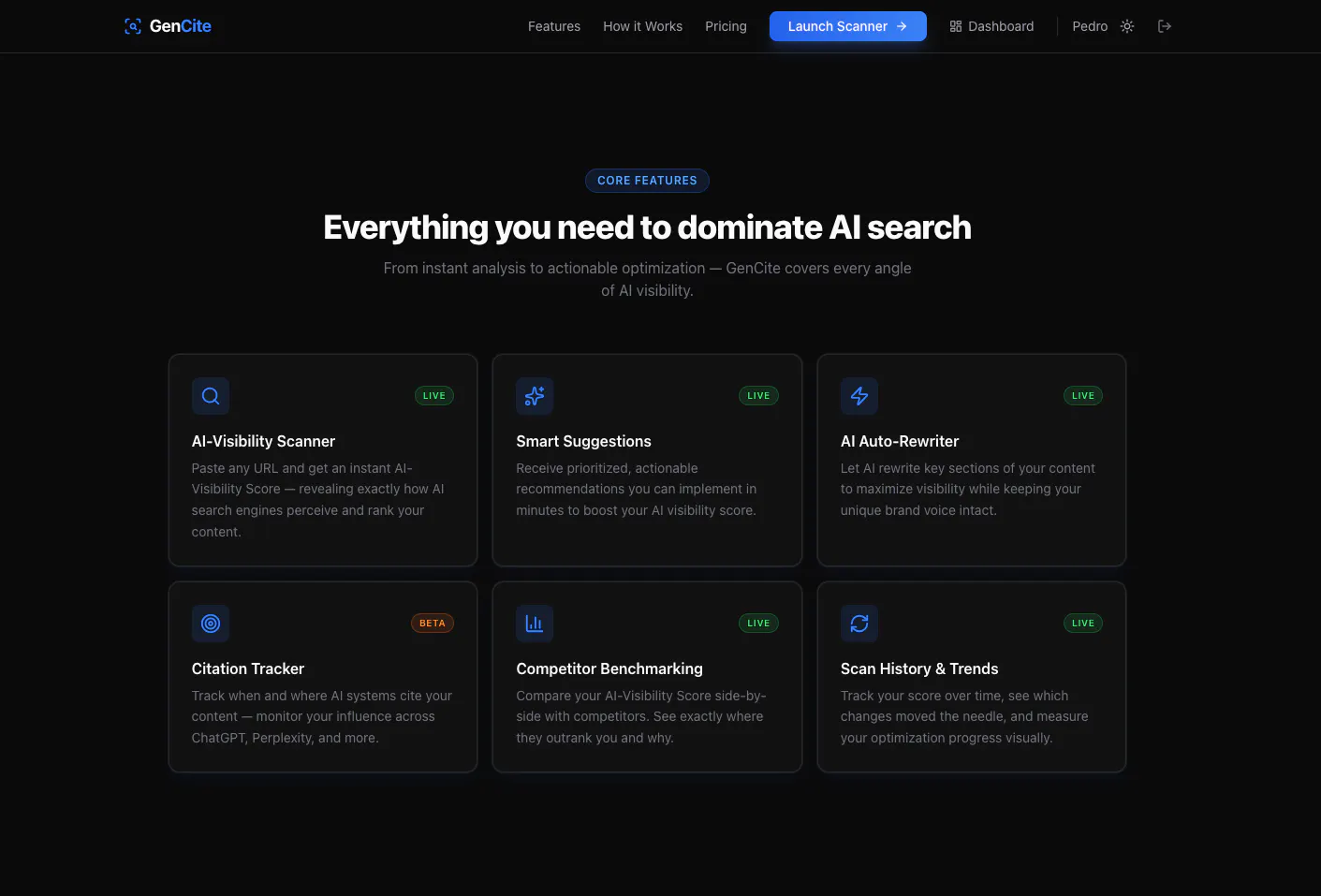
Task: Click the Pedro user name
Action: coord(1090,26)
